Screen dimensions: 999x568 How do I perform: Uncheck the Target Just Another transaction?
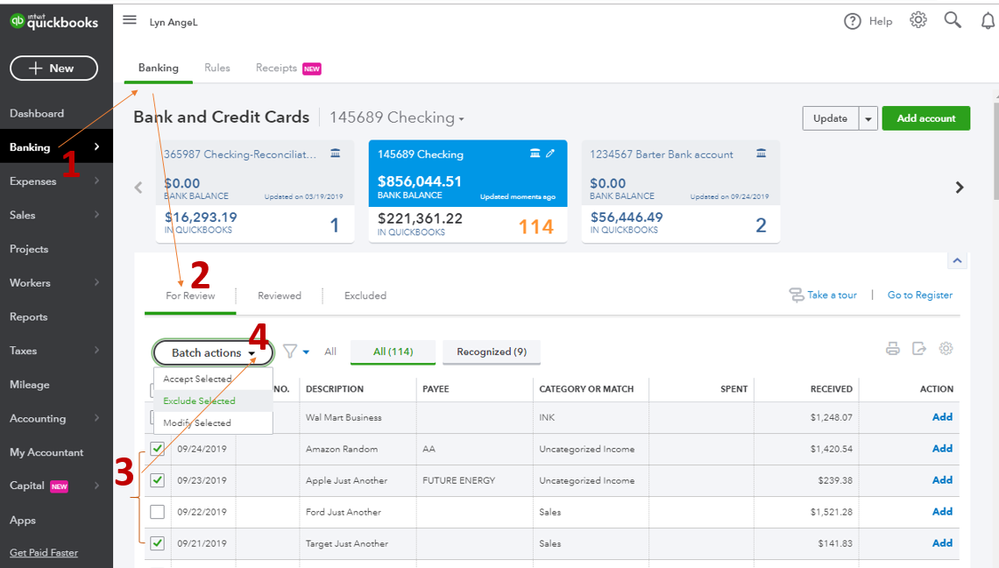157,543
